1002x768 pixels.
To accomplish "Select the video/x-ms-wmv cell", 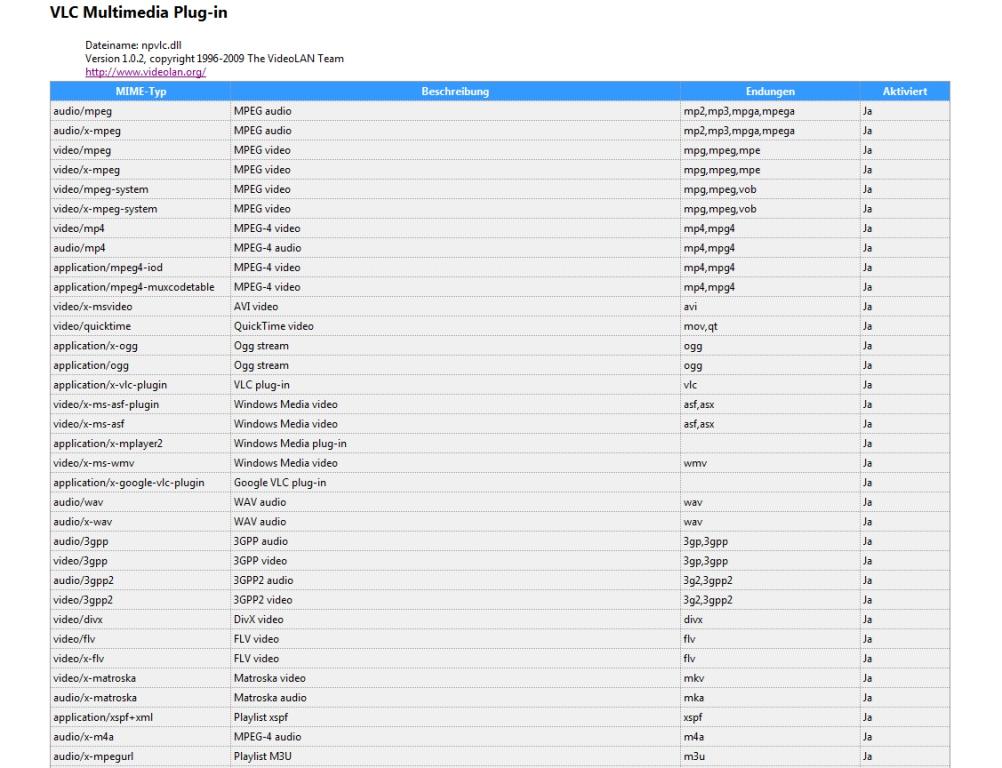I will click(x=141, y=463).
